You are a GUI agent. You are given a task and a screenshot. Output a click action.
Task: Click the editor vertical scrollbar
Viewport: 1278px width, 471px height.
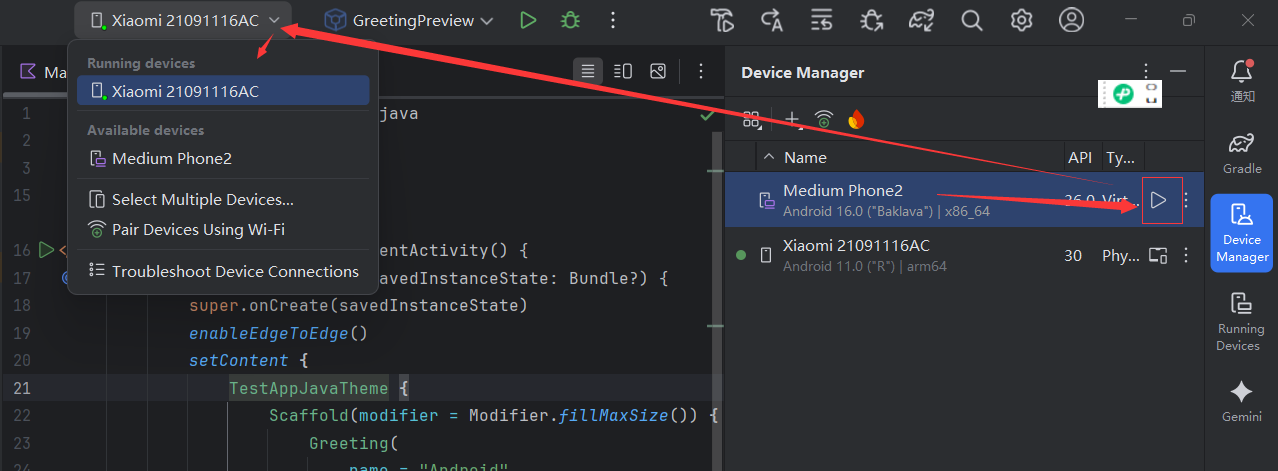[x=716, y=300]
